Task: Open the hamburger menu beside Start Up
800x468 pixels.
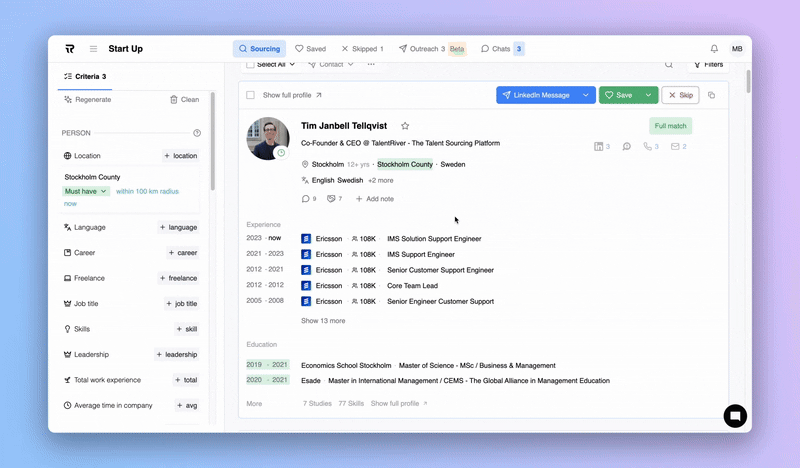Action: [x=93, y=49]
